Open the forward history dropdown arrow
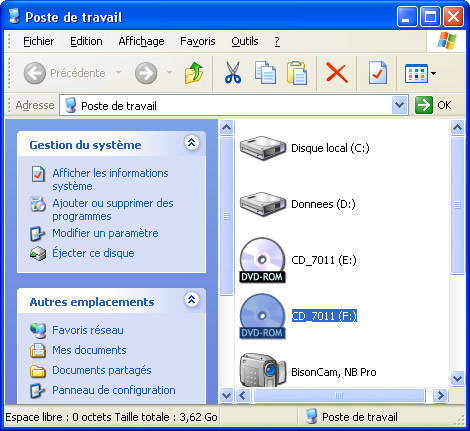470x431 pixels. 169,72
